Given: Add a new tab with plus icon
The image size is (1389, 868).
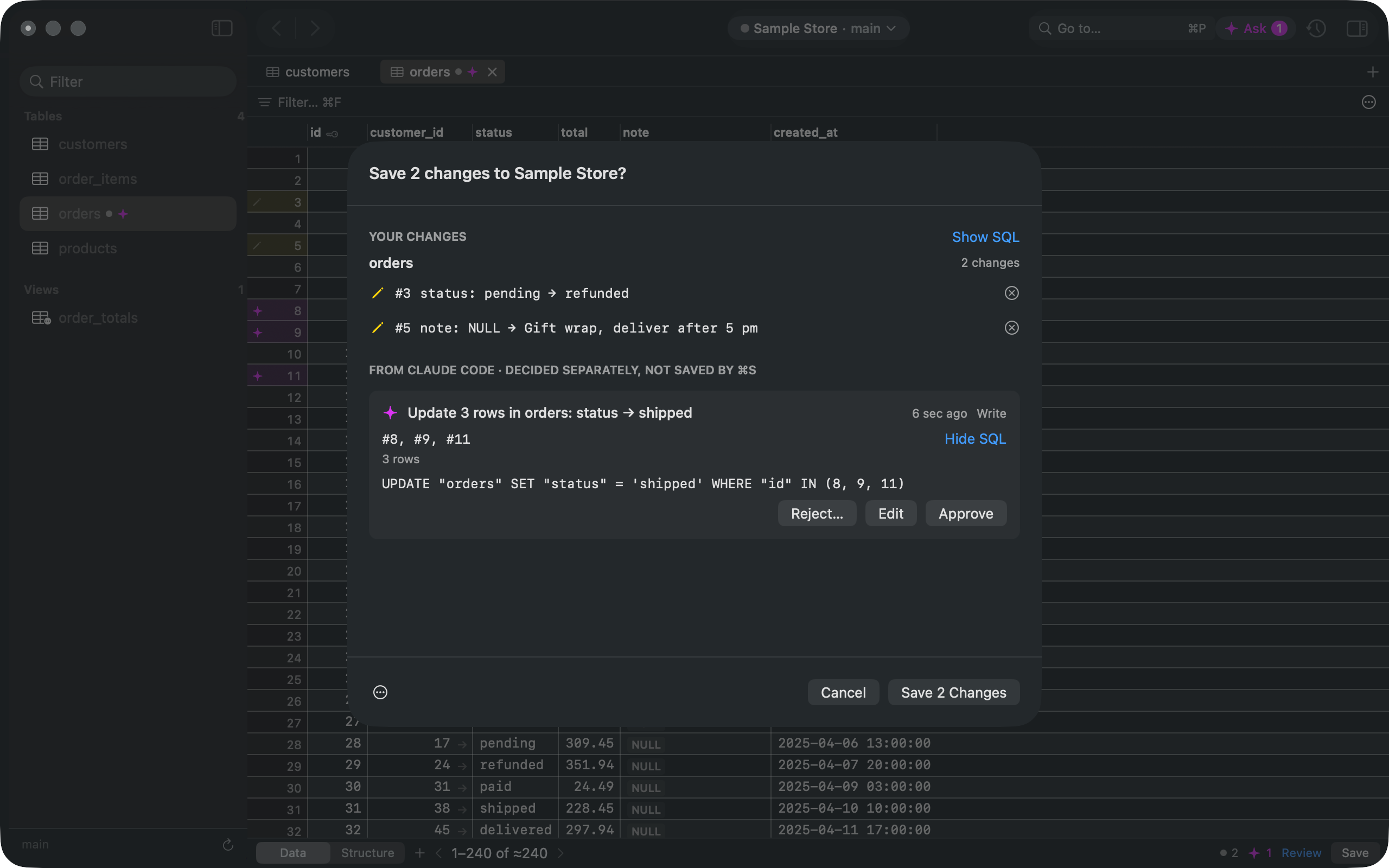Looking at the screenshot, I should [1372, 72].
